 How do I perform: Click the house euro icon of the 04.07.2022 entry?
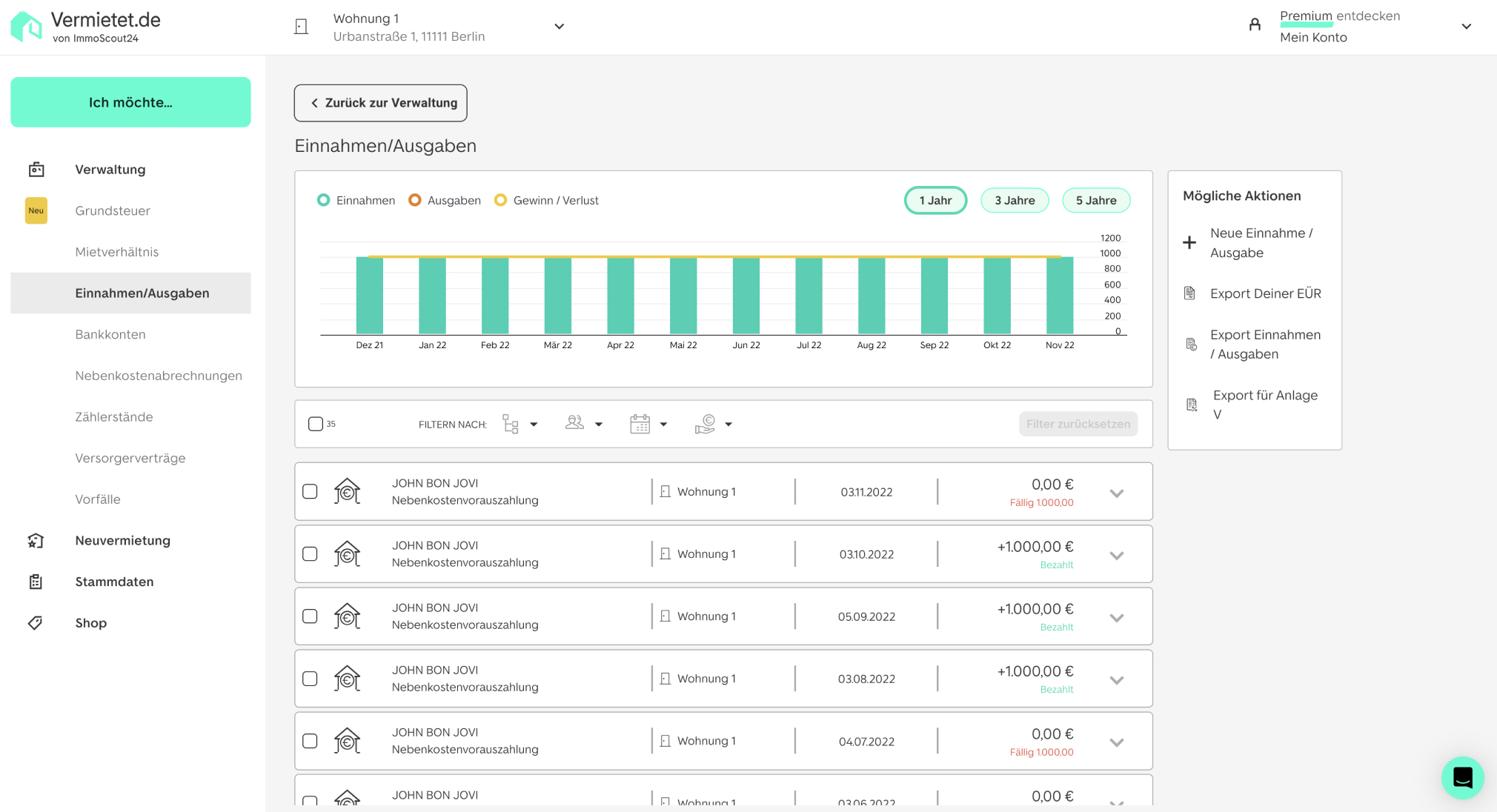point(347,740)
